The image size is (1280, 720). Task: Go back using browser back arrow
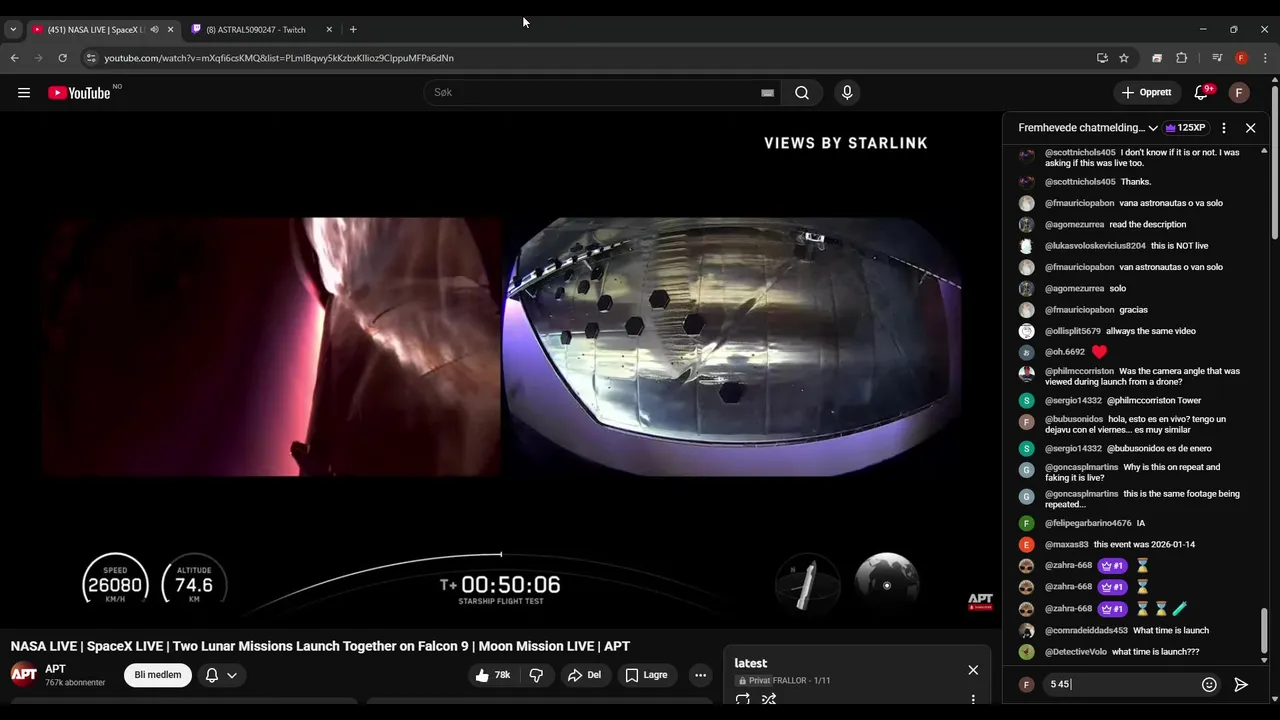coord(14,58)
